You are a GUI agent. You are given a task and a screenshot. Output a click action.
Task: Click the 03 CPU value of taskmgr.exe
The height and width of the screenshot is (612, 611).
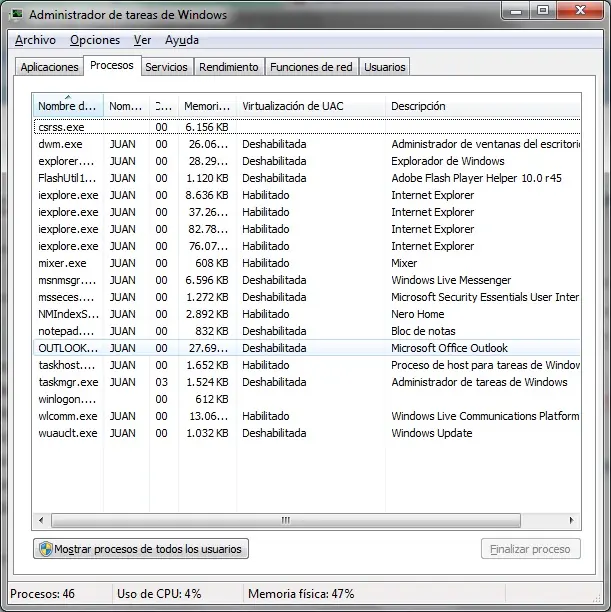click(161, 382)
